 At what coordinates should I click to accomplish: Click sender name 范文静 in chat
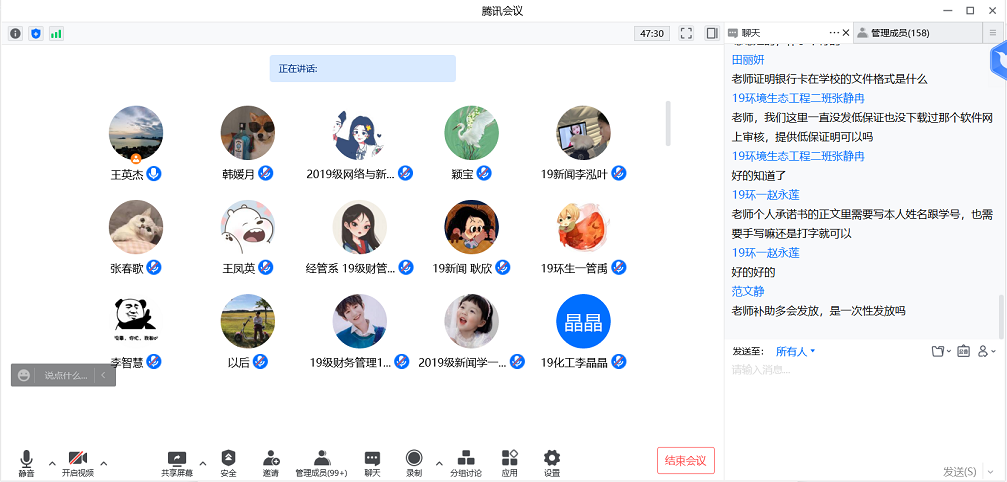tap(748, 291)
